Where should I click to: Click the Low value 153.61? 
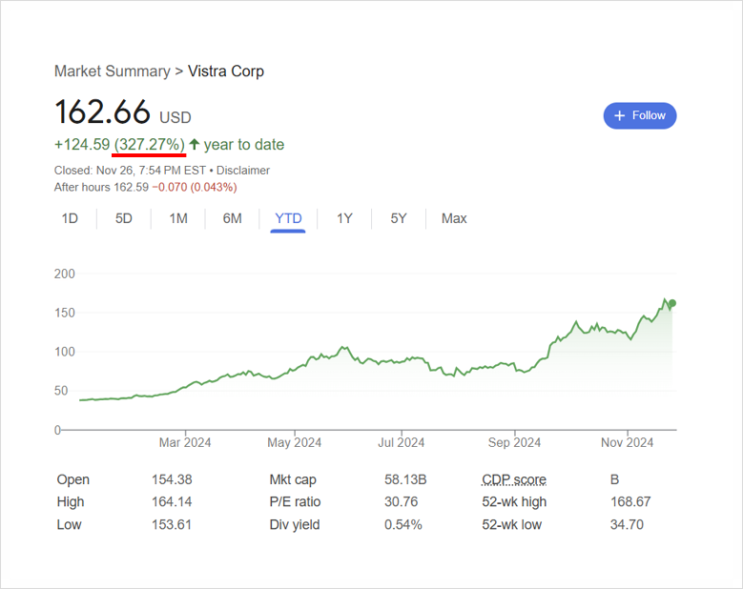(x=171, y=525)
